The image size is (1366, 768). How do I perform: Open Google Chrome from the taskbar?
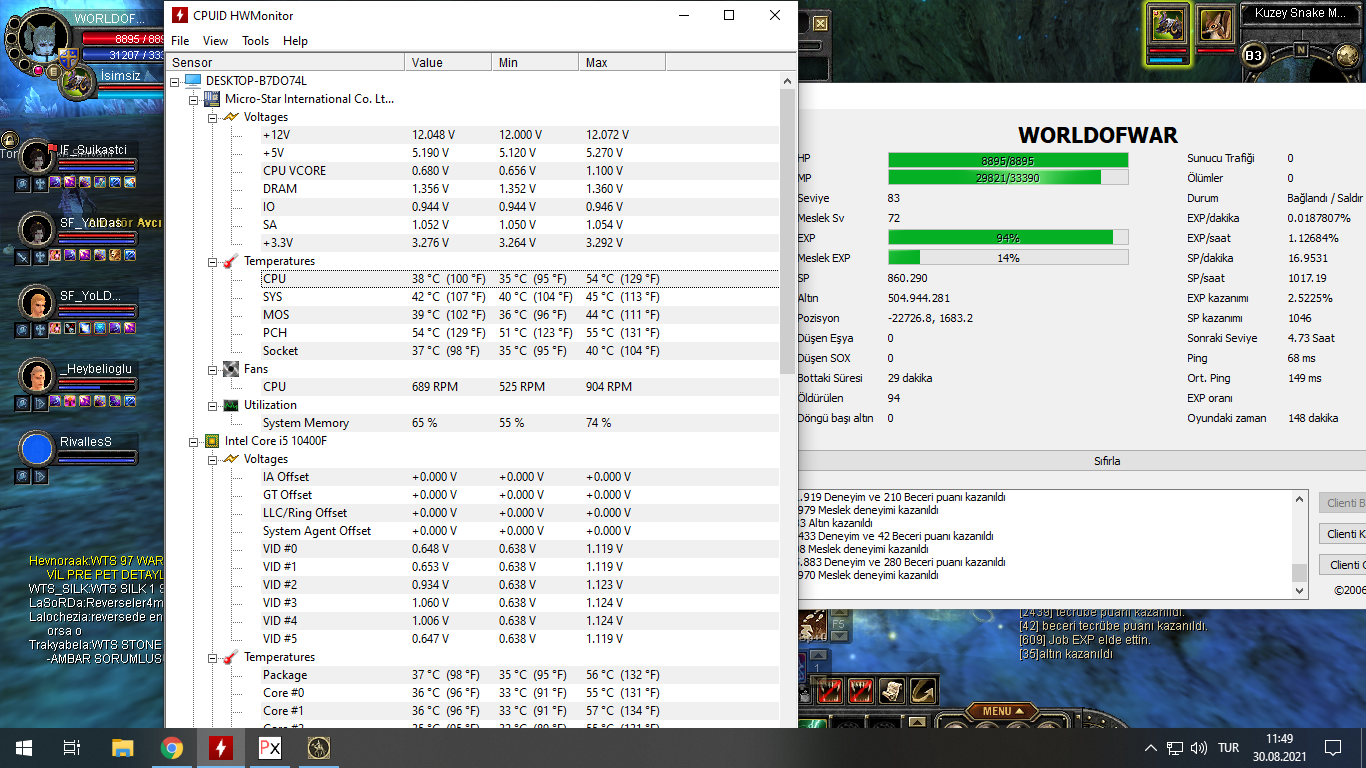(x=171, y=748)
